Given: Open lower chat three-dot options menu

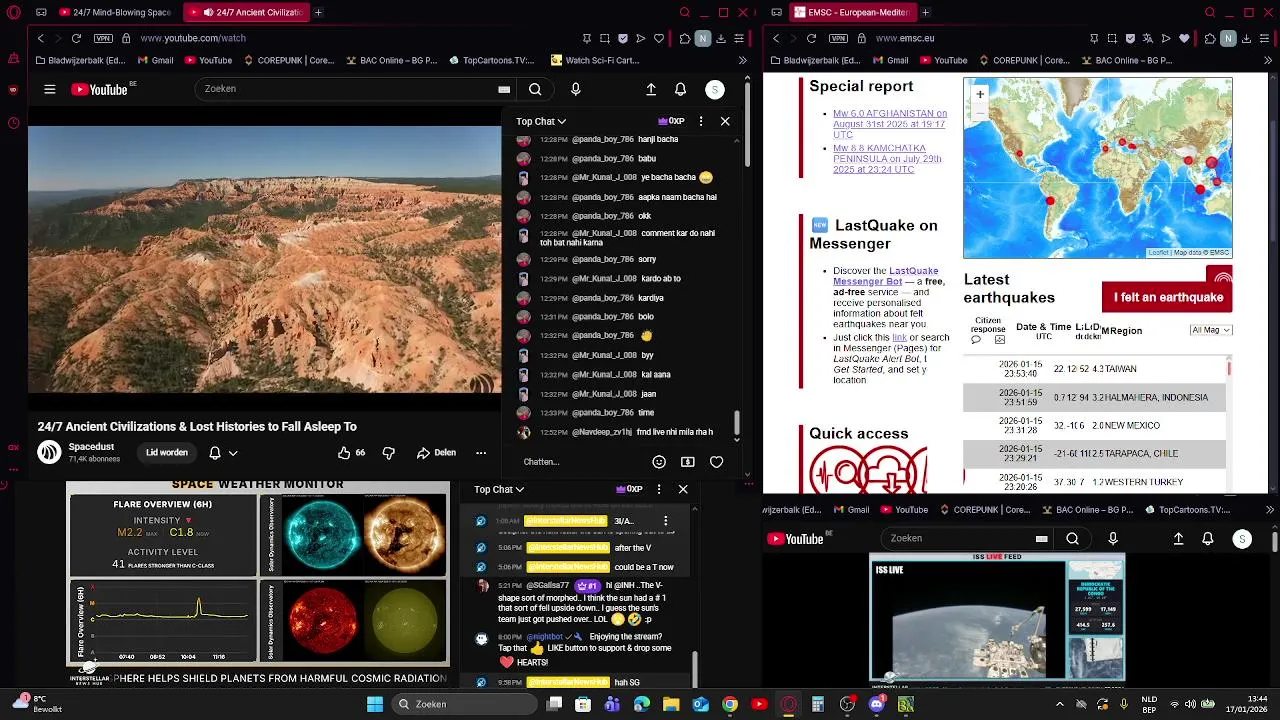Looking at the screenshot, I should coord(659,489).
